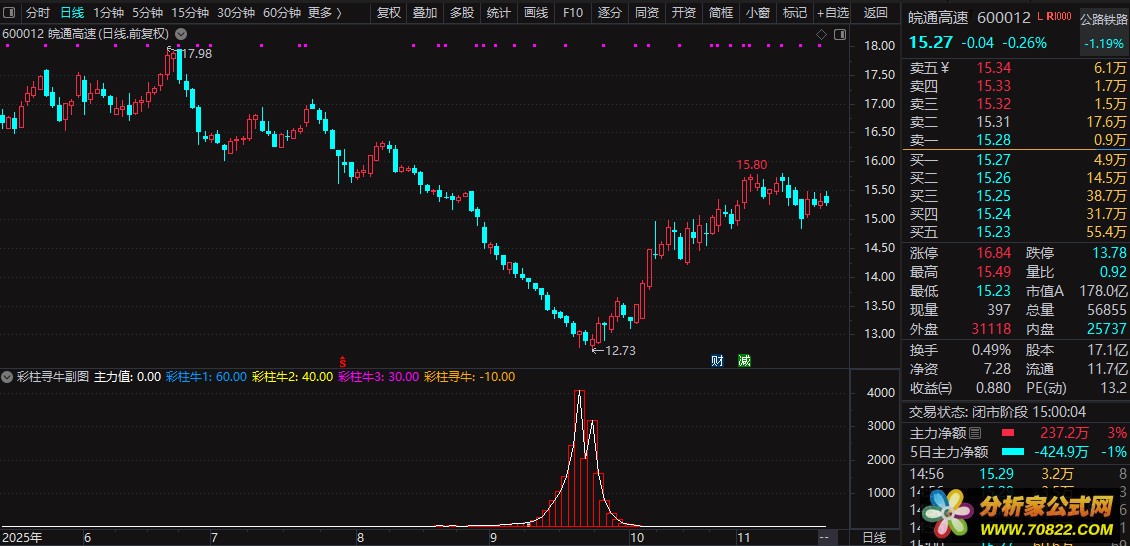Click the 日线 period label at bottom-right
1130x546 pixels.
(873, 537)
